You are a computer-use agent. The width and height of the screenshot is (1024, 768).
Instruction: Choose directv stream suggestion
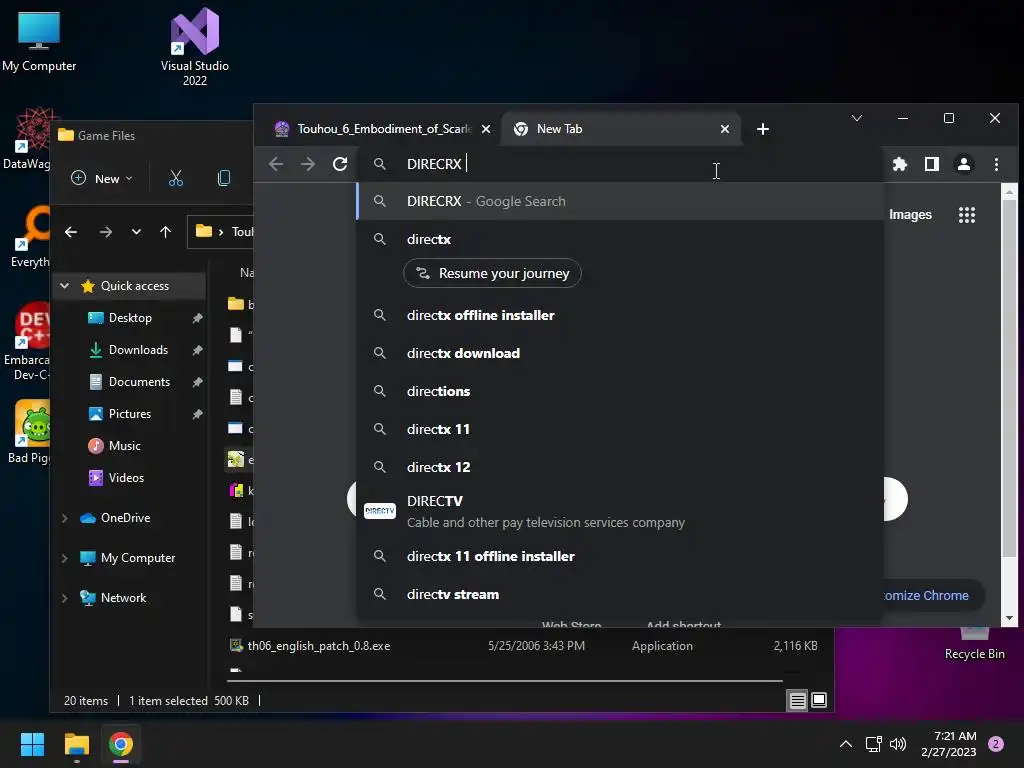click(x=620, y=594)
